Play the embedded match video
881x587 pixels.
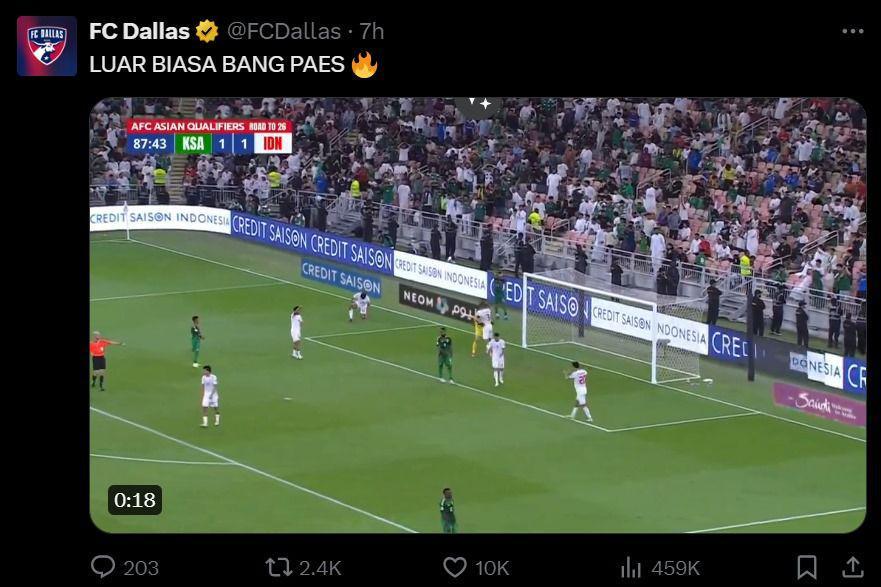[x=478, y=315]
